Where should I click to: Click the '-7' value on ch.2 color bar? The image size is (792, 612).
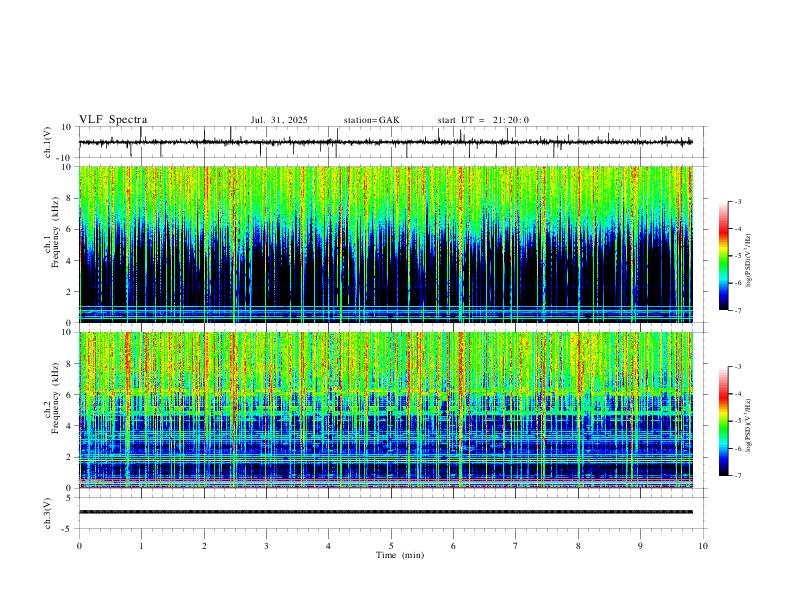coord(738,475)
